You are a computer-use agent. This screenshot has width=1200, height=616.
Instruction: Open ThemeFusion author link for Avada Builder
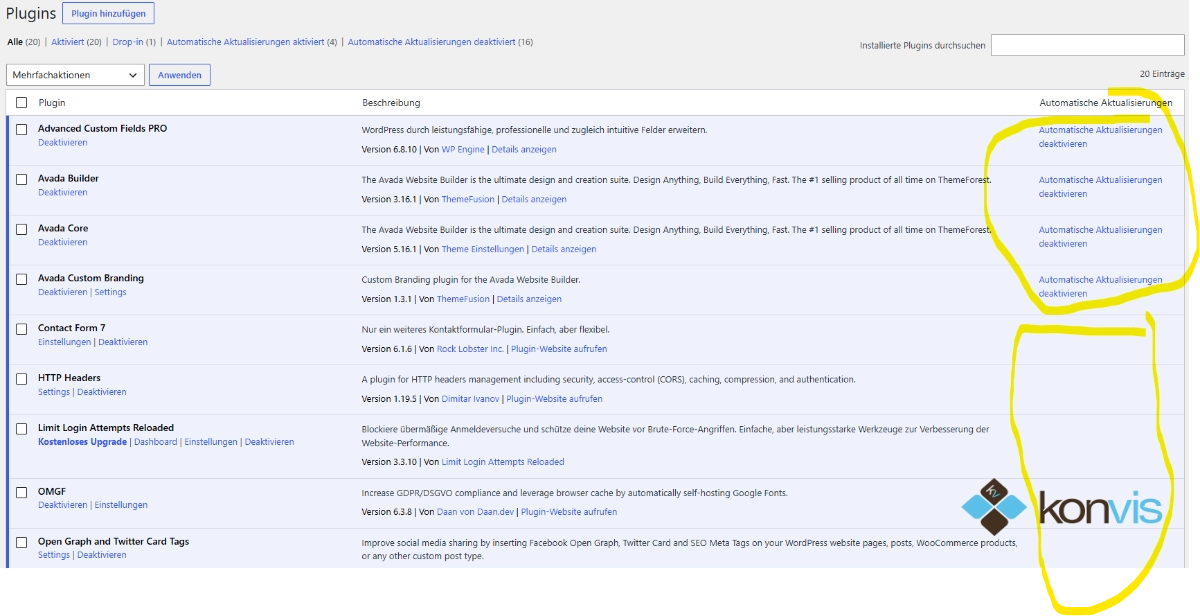tap(469, 199)
